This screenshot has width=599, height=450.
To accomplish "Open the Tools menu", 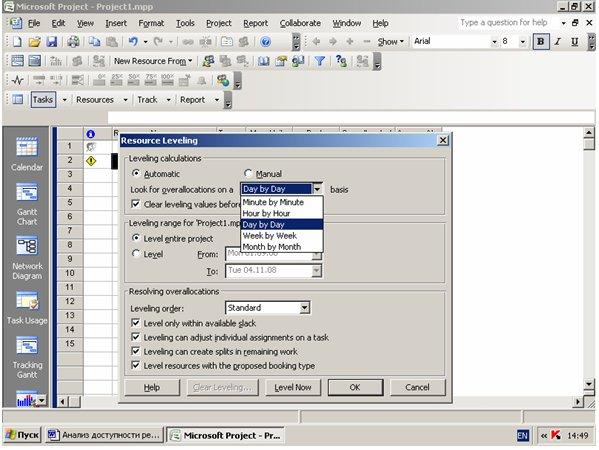I will (x=185, y=23).
